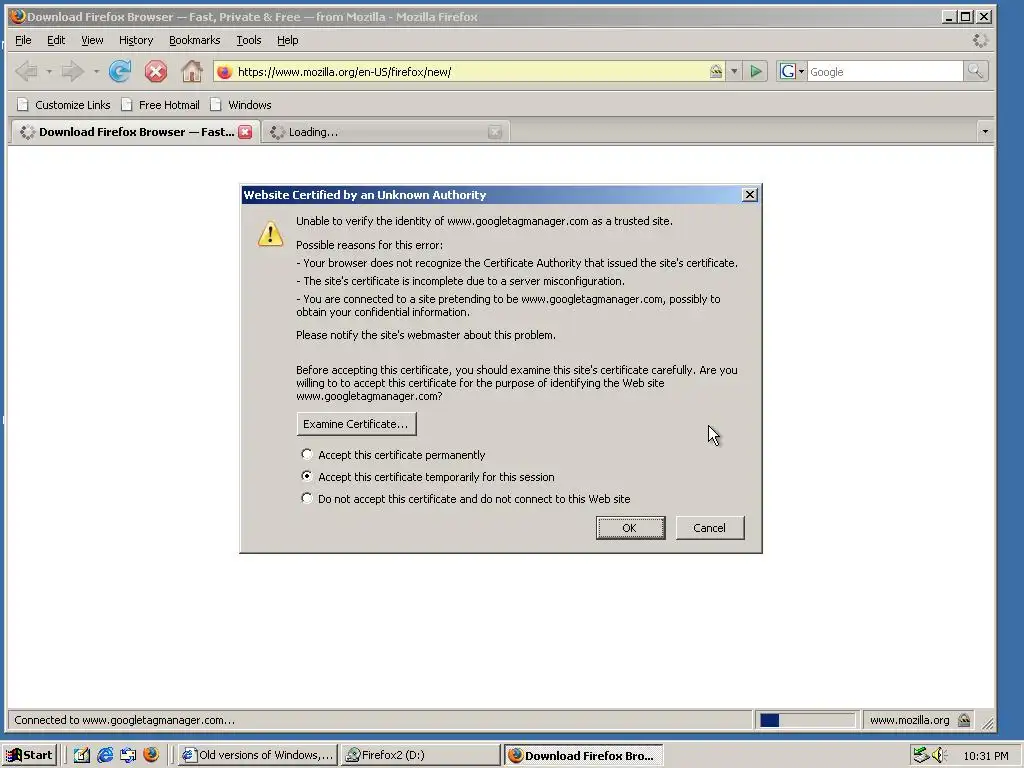The image size is (1024, 768).
Task: Open the History menu
Action: click(136, 40)
